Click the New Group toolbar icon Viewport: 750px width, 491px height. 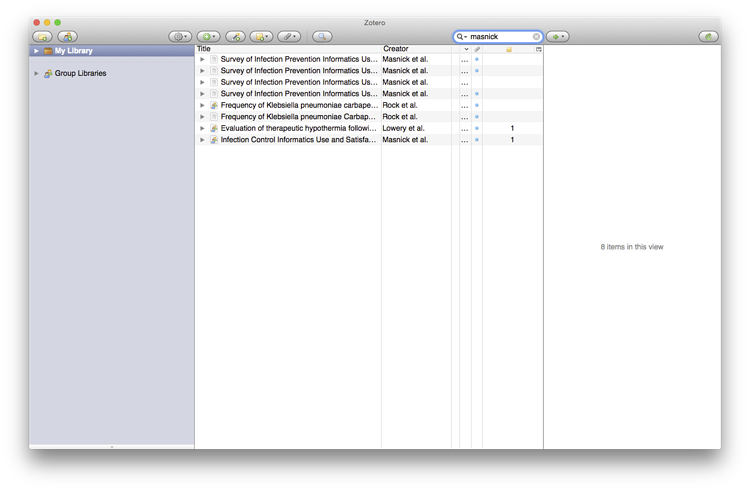click(67, 37)
